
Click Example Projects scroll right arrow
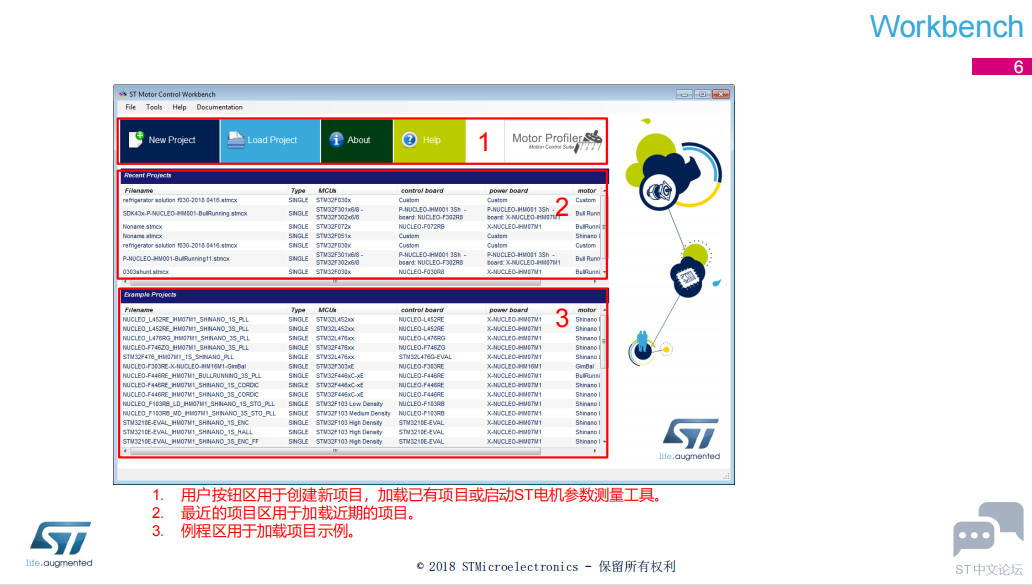click(x=595, y=451)
